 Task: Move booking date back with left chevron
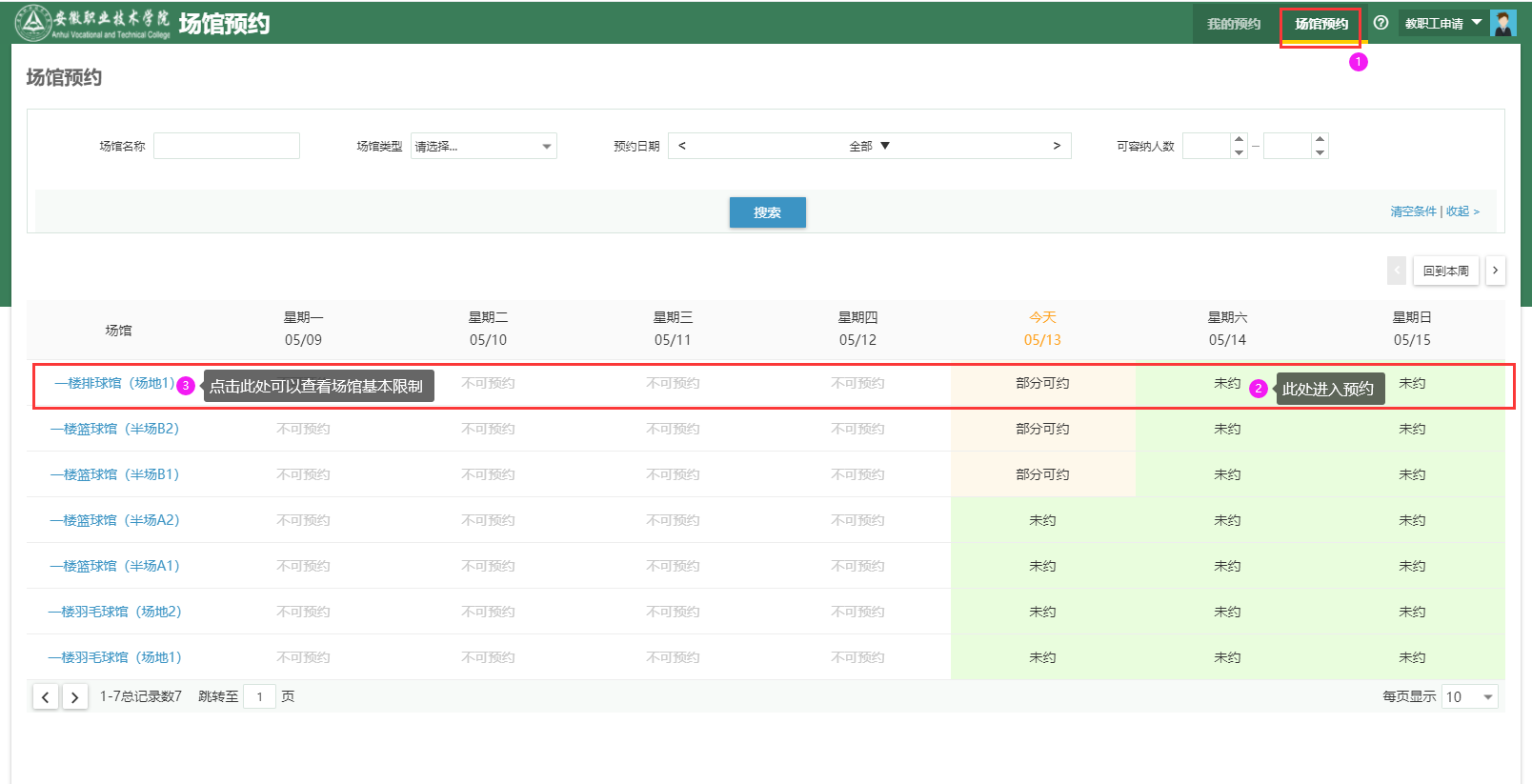tap(682, 146)
